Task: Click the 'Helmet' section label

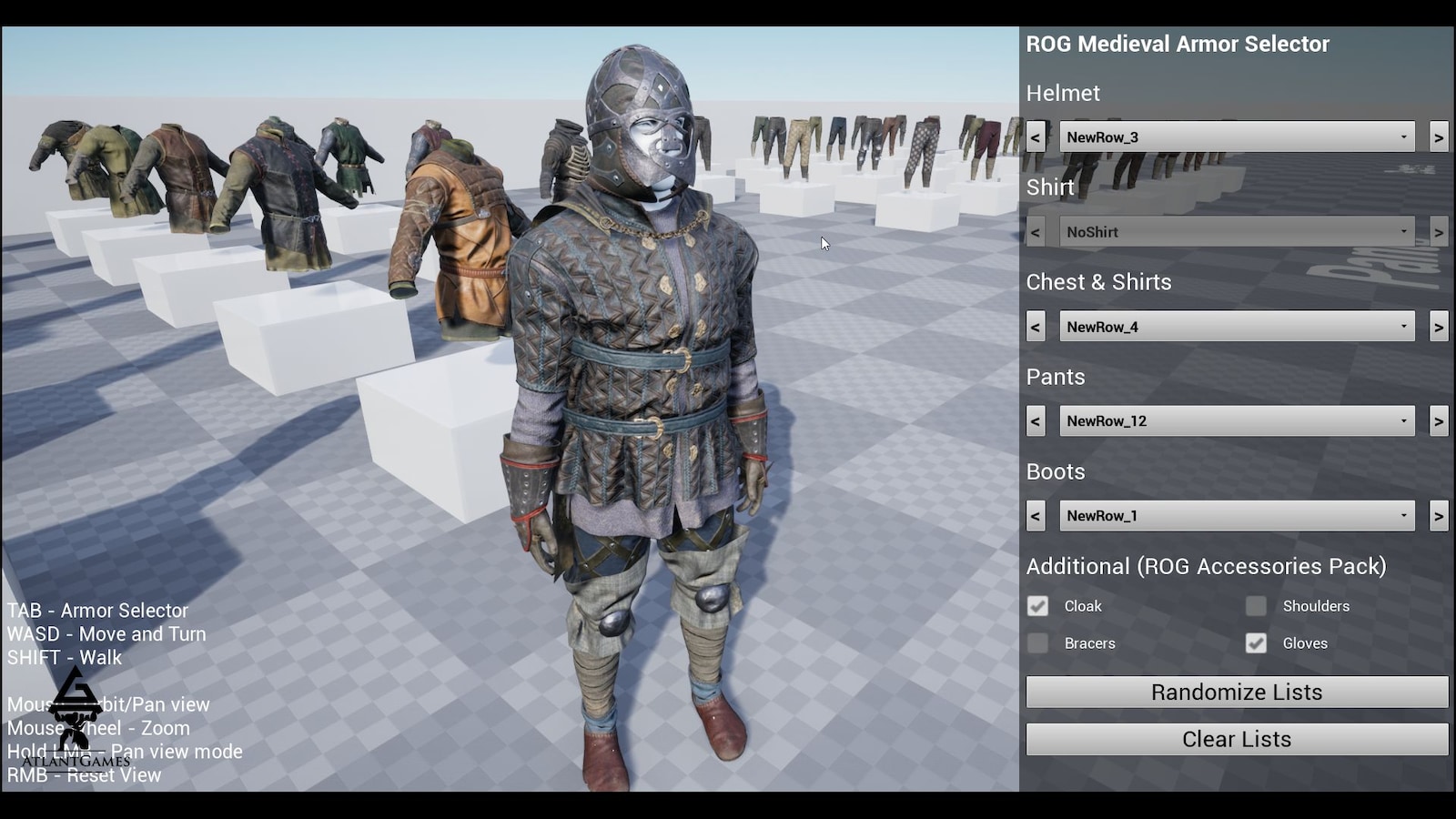Action: [x=1063, y=93]
